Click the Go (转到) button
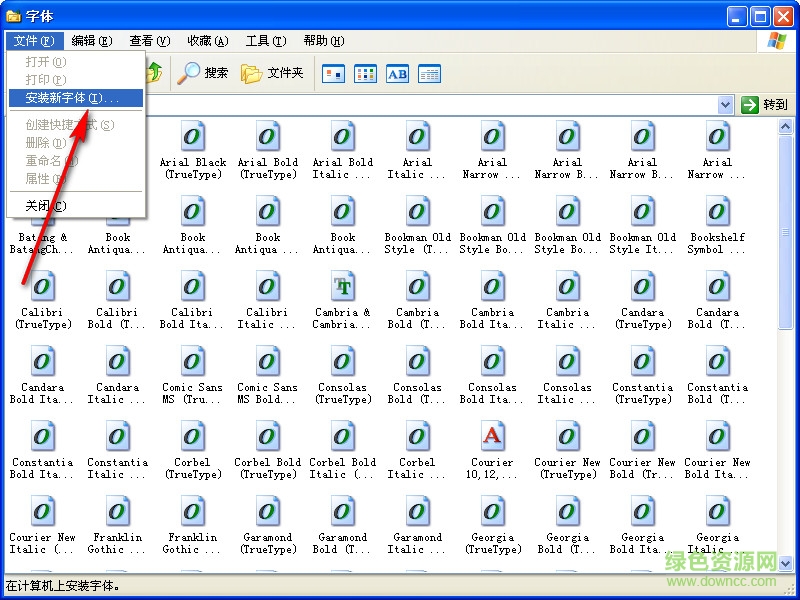Image resolution: width=800 pixels, height=600 pixels. click(765, 105)
